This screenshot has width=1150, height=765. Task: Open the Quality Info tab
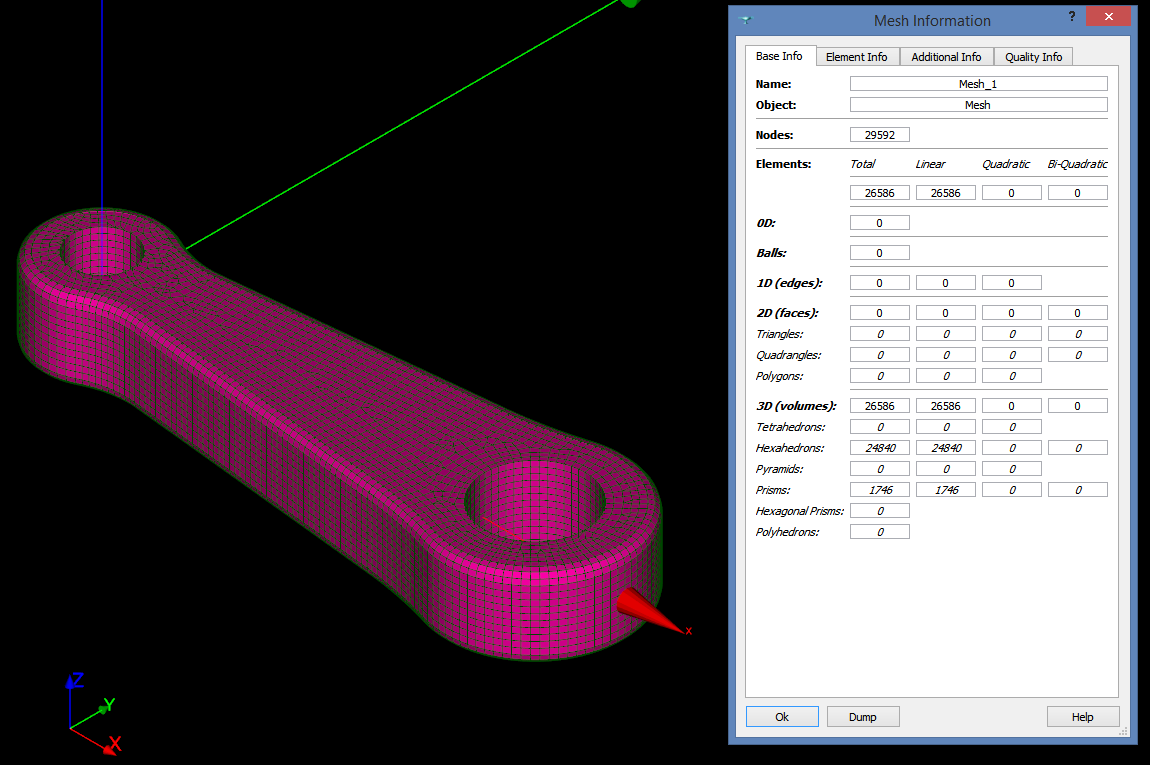coord(1033,57)
